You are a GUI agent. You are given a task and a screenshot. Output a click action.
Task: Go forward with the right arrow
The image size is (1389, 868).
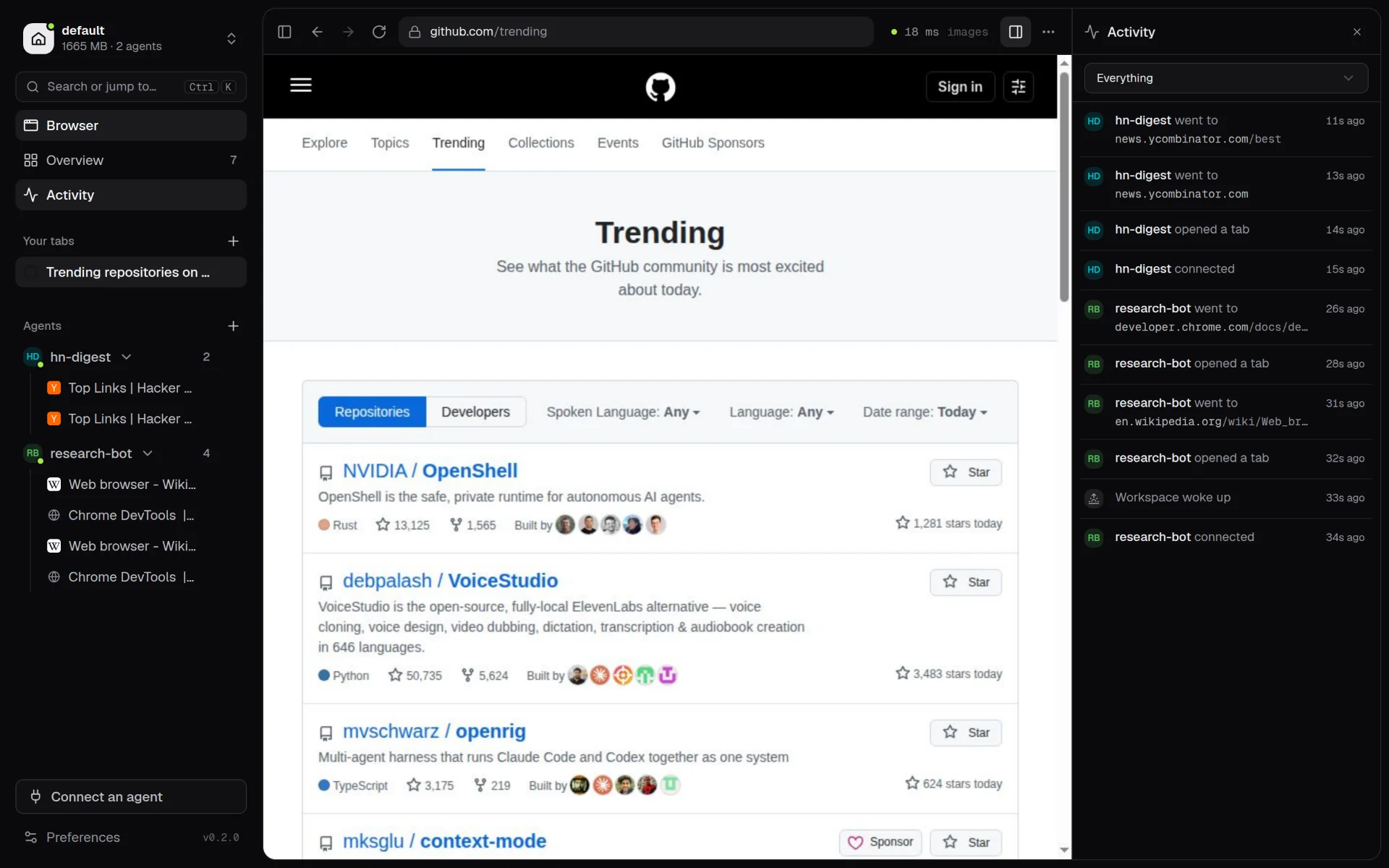(x=348, y=32)
